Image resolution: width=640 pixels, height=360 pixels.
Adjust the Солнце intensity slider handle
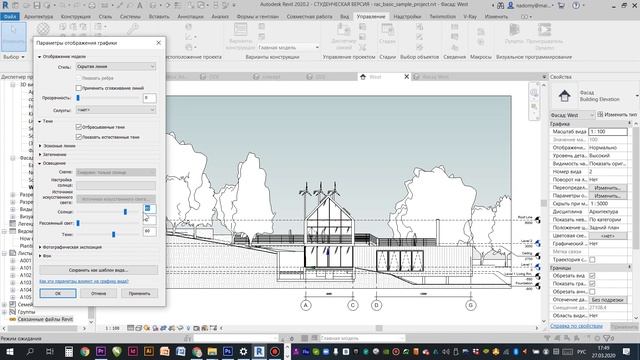point(125,212)
